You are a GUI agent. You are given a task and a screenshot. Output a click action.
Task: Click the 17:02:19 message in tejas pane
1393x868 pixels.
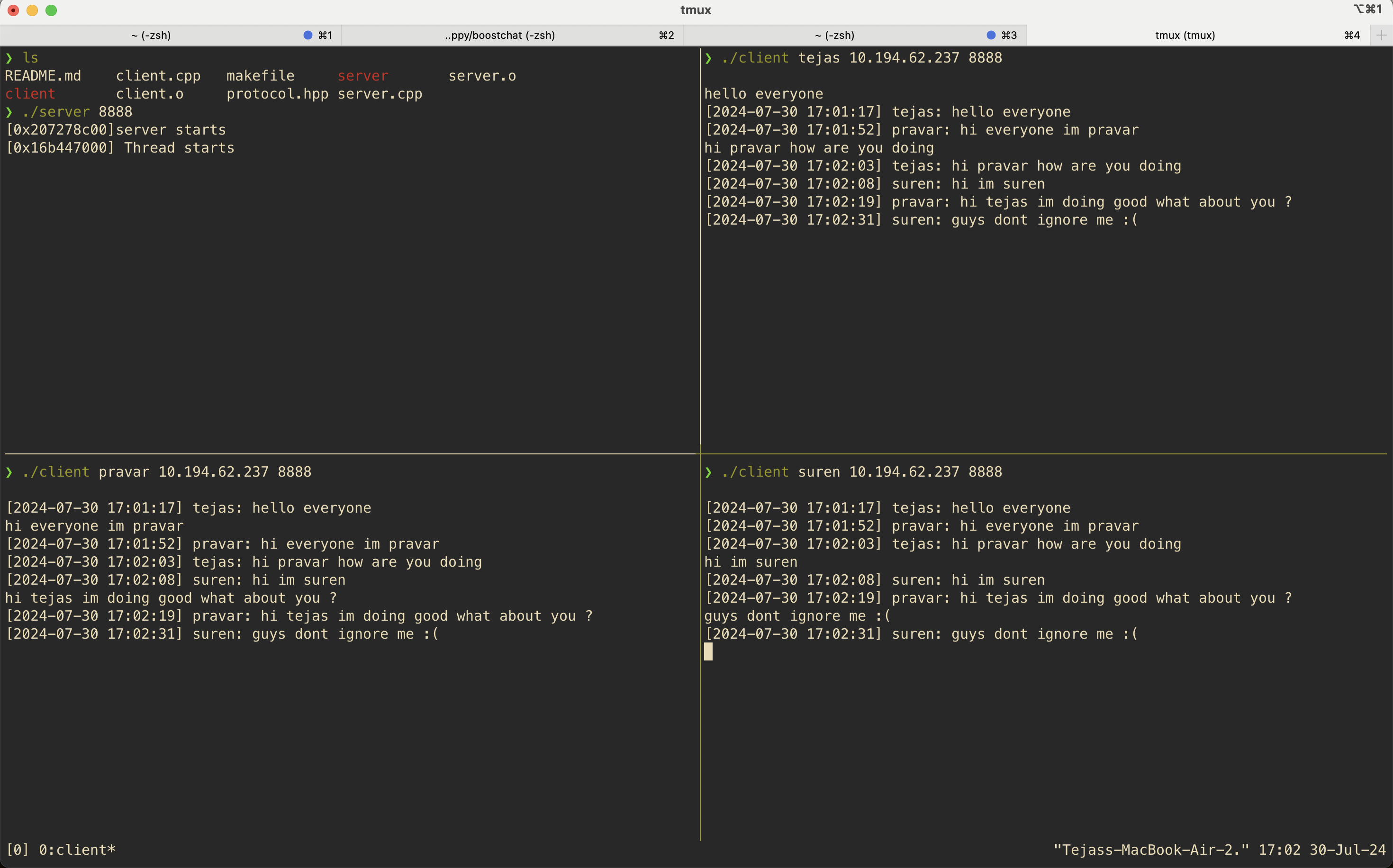[x=998, y=202]
